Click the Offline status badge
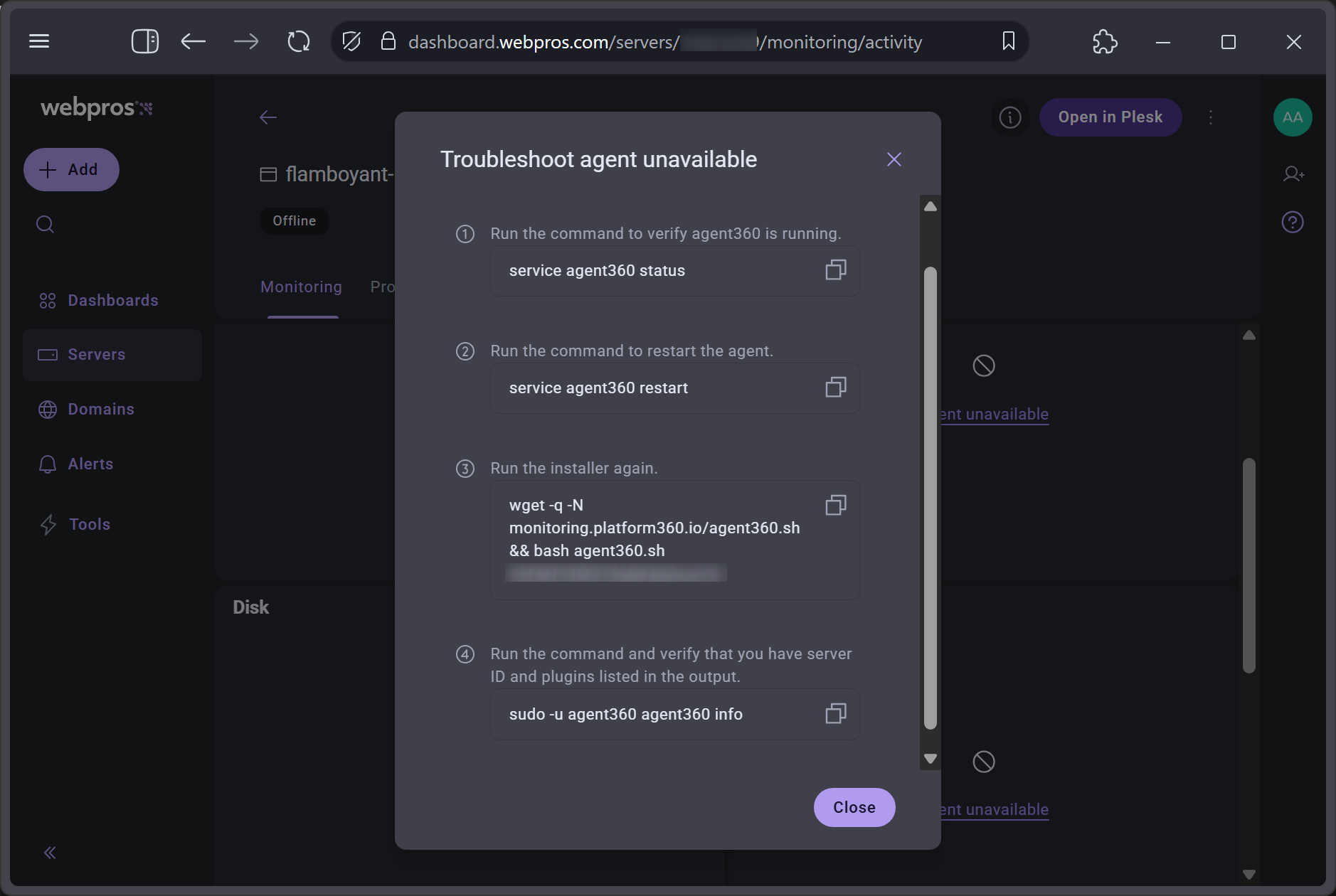 295,221
